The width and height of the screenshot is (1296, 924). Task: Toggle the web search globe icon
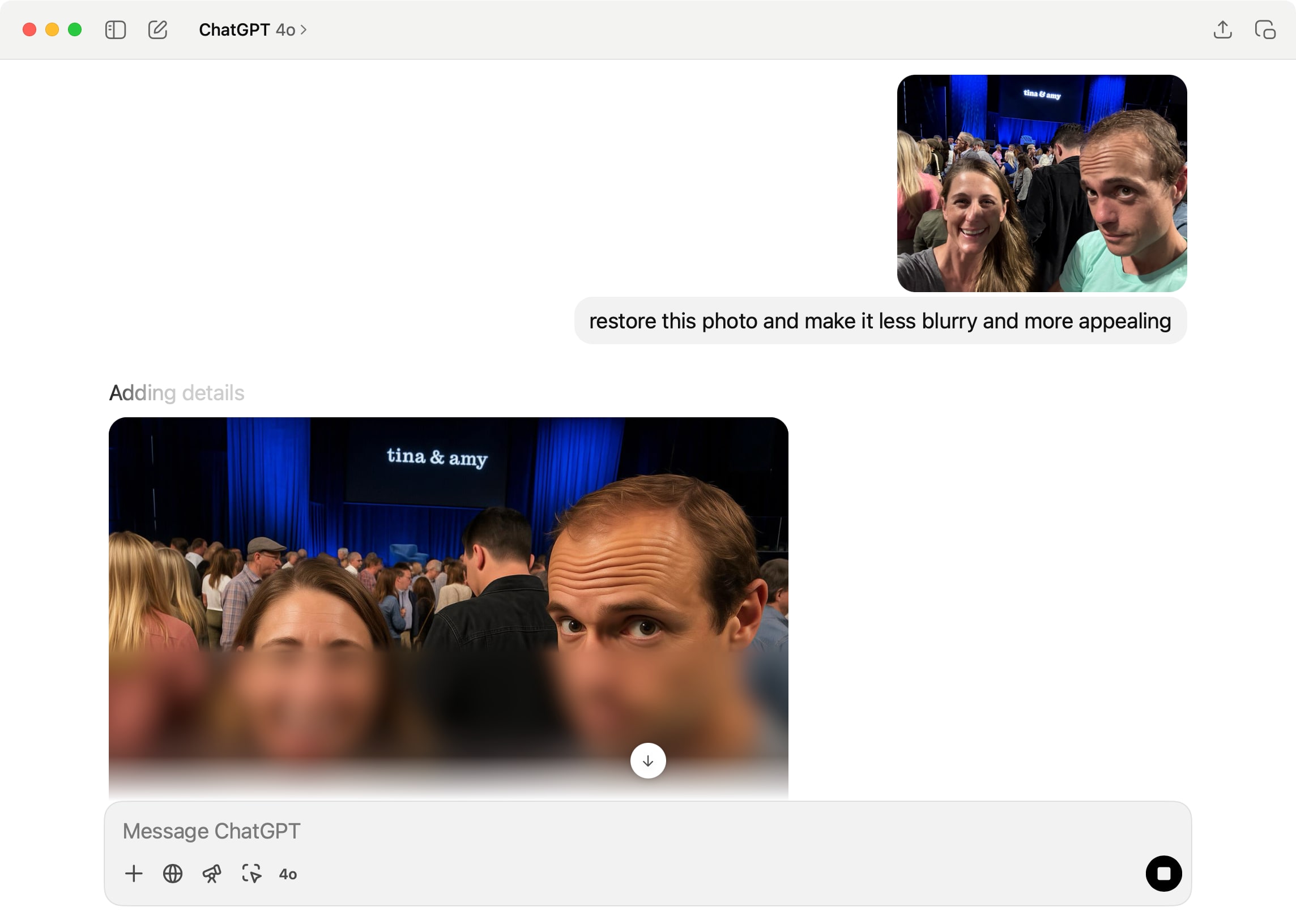tap(172, 874)
